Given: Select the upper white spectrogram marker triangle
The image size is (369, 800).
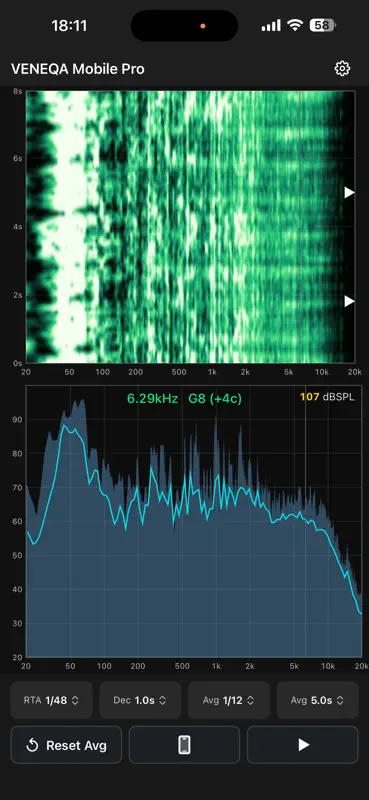Looking at the screenshot, I should (x=349, y=192).
